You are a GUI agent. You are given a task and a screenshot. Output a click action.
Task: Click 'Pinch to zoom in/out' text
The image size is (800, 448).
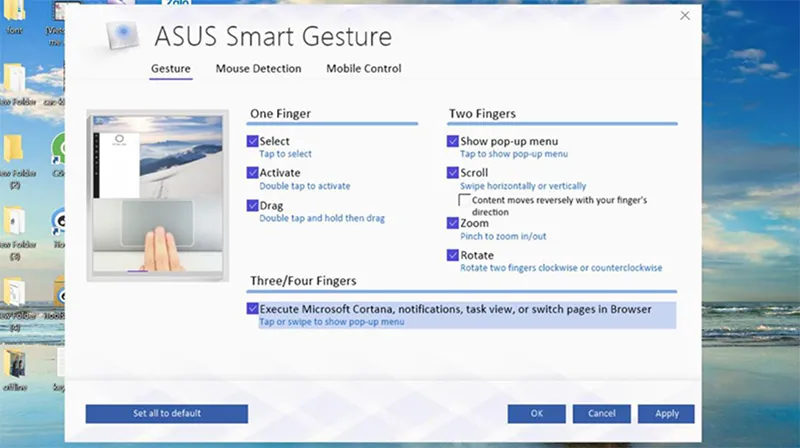click(x=503, y=236)
